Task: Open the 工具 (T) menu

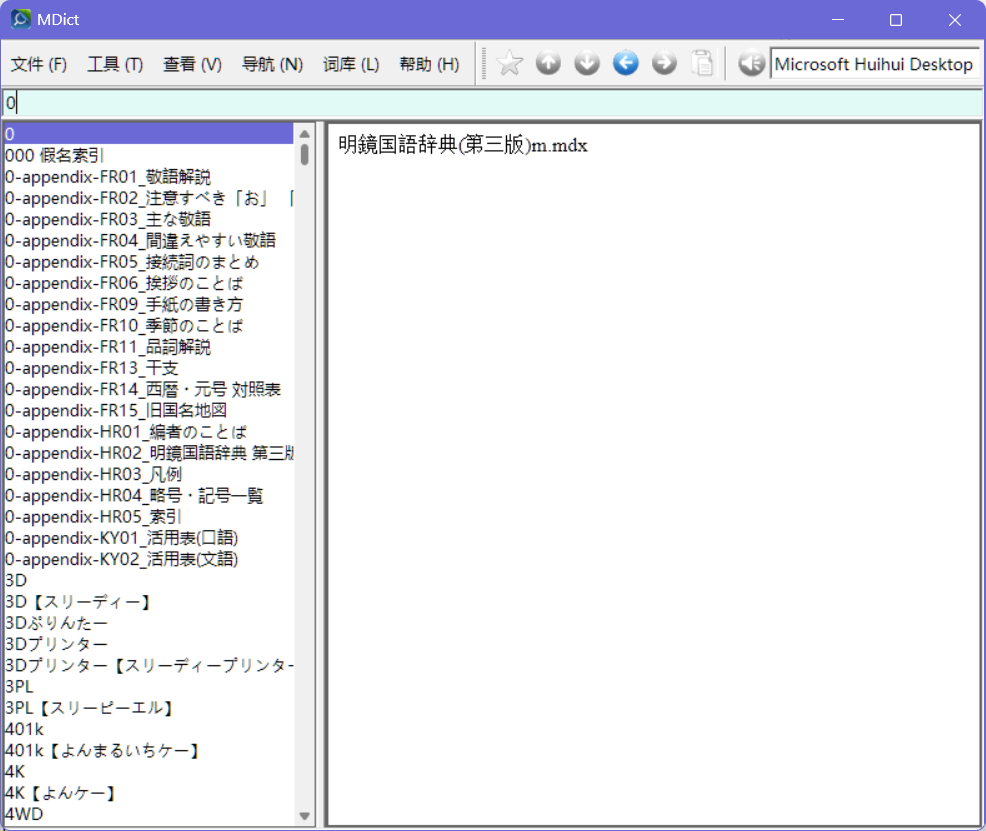Action: pyautogui.click(x=115, y=64)
